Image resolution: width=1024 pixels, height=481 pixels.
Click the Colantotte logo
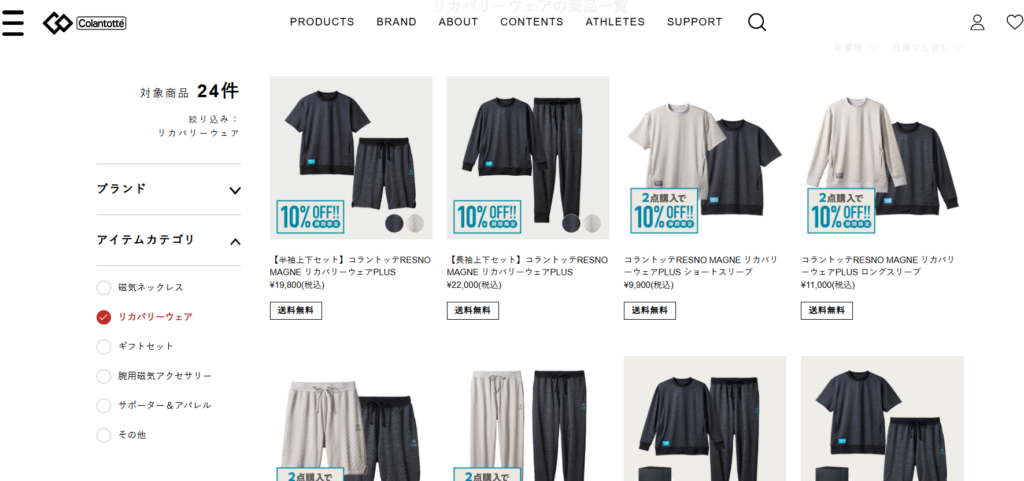tap(84, 23)
